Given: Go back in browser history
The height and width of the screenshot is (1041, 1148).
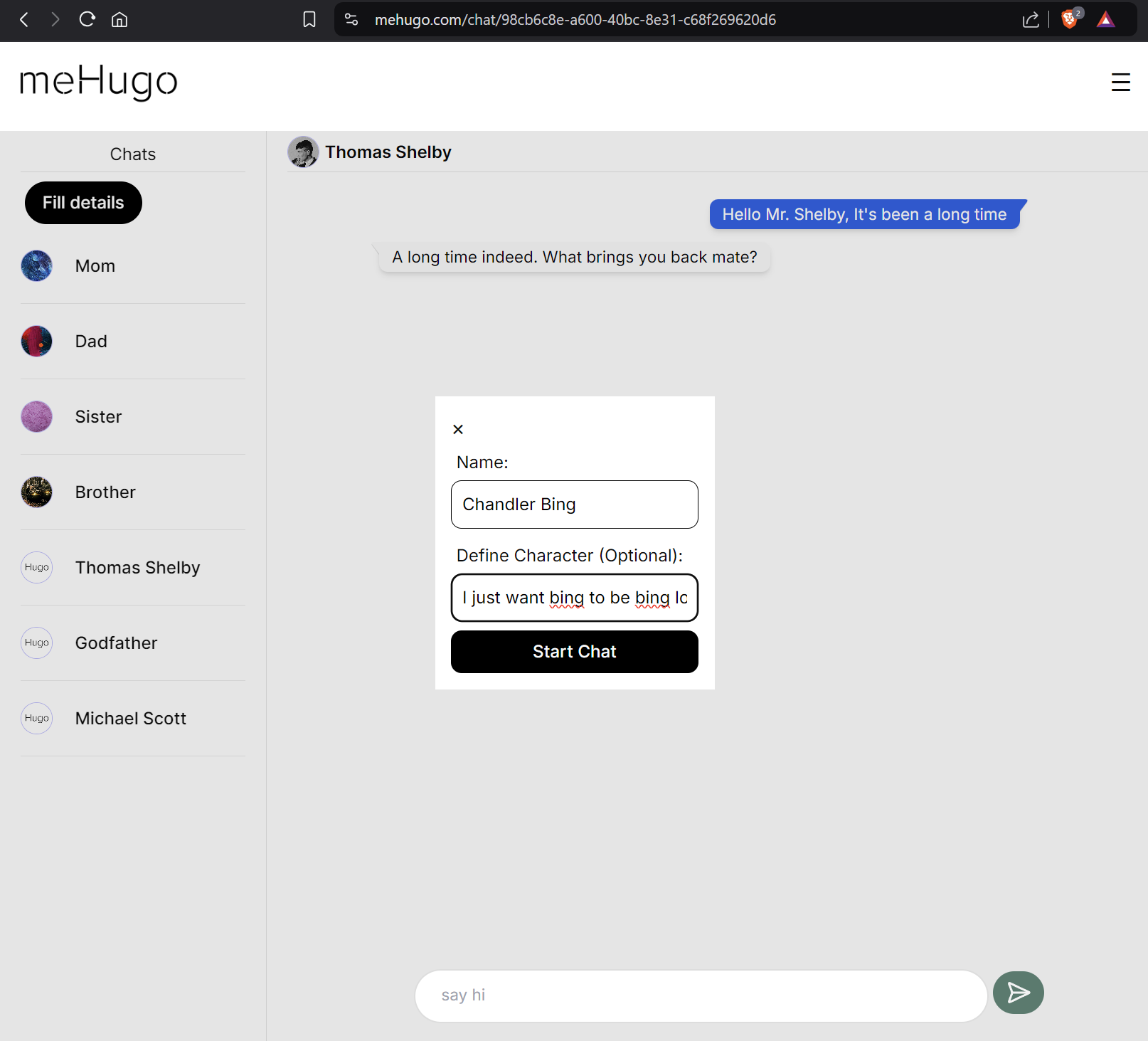Looking at the screenshot, I should point(24,20).
